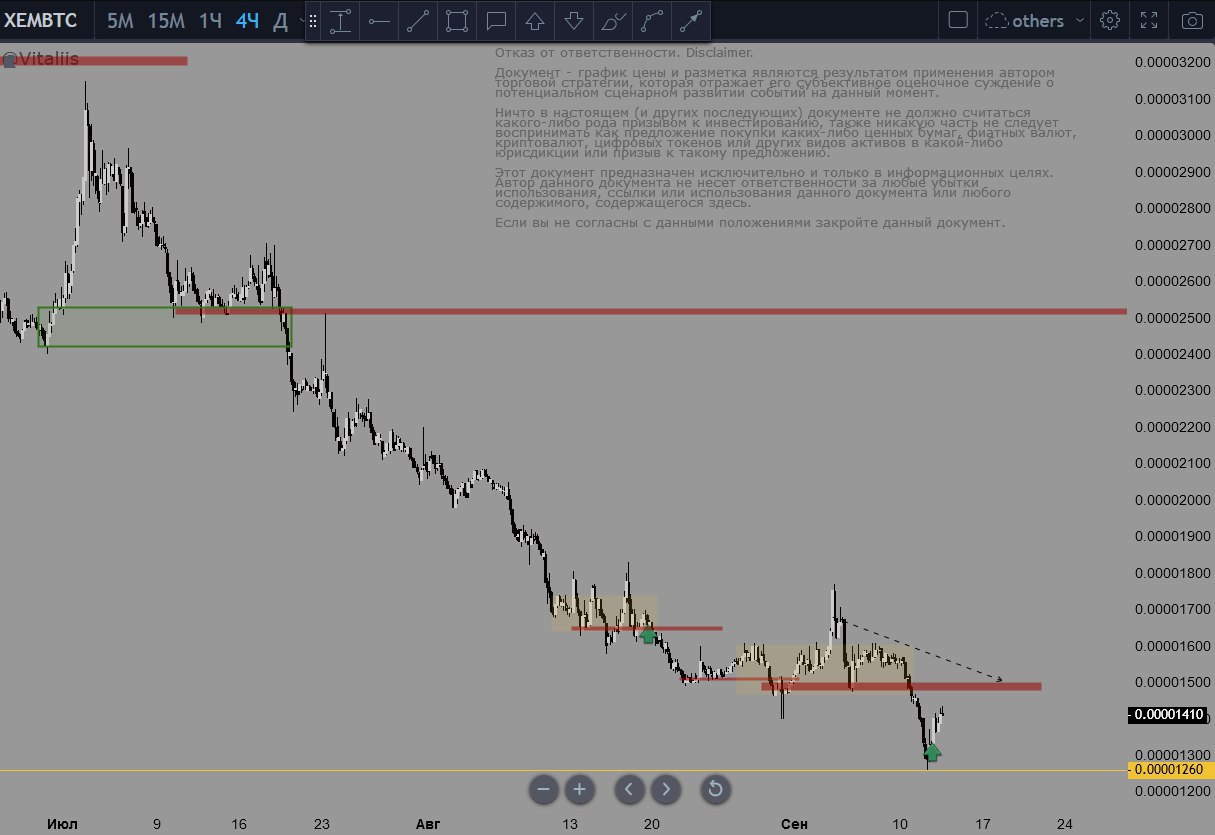Open chart settings gear
1215x835 pixels.
tap(1109, 20)
